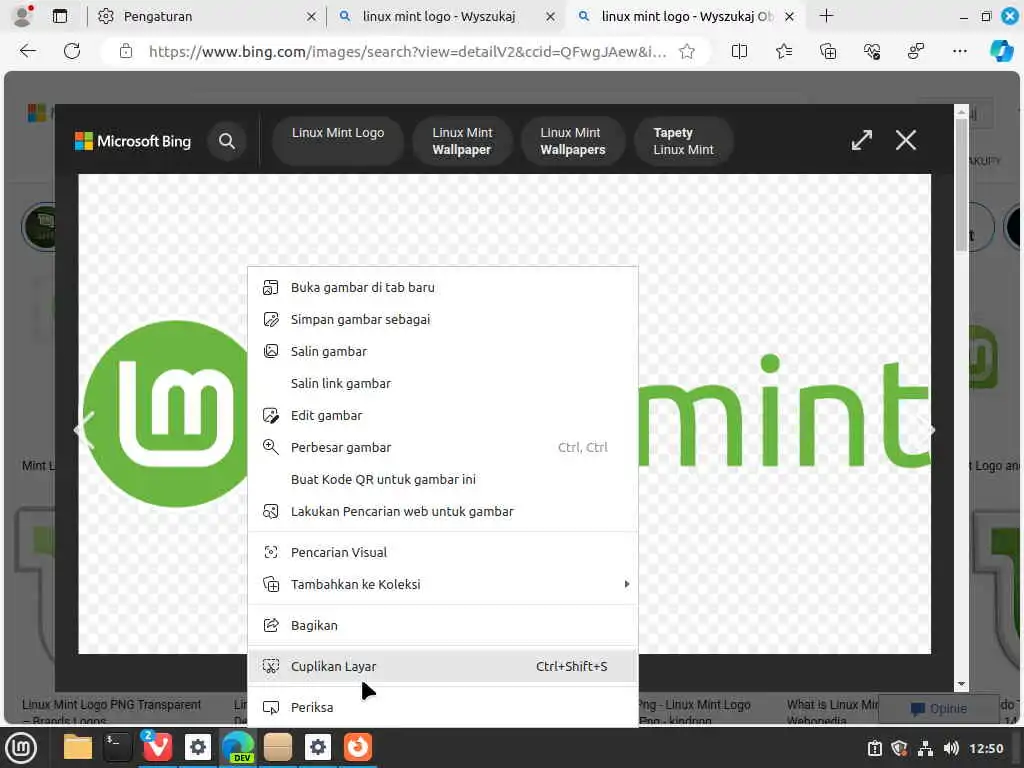The image size is (1024, 768).
Task: Open the Collections toolbar icon
Action: [827, 51]
